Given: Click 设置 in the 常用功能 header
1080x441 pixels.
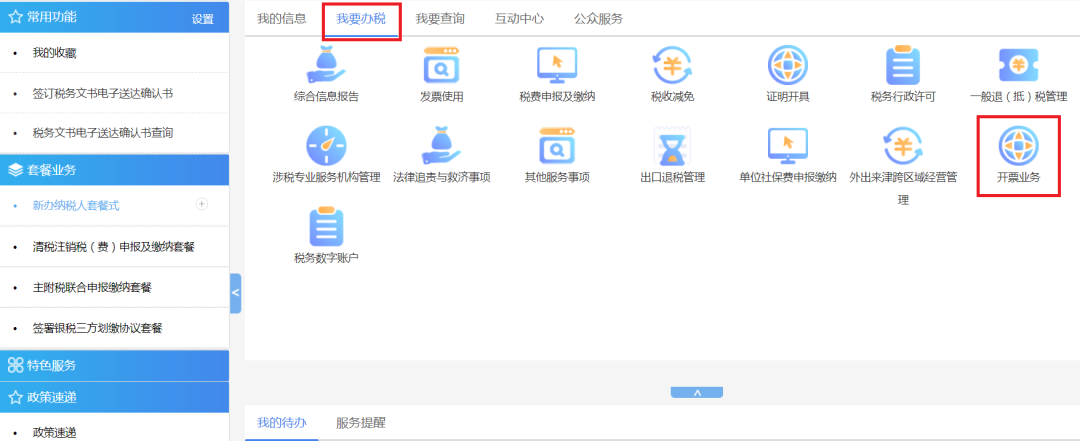Looking at the screenshot, I should (202, 18).
